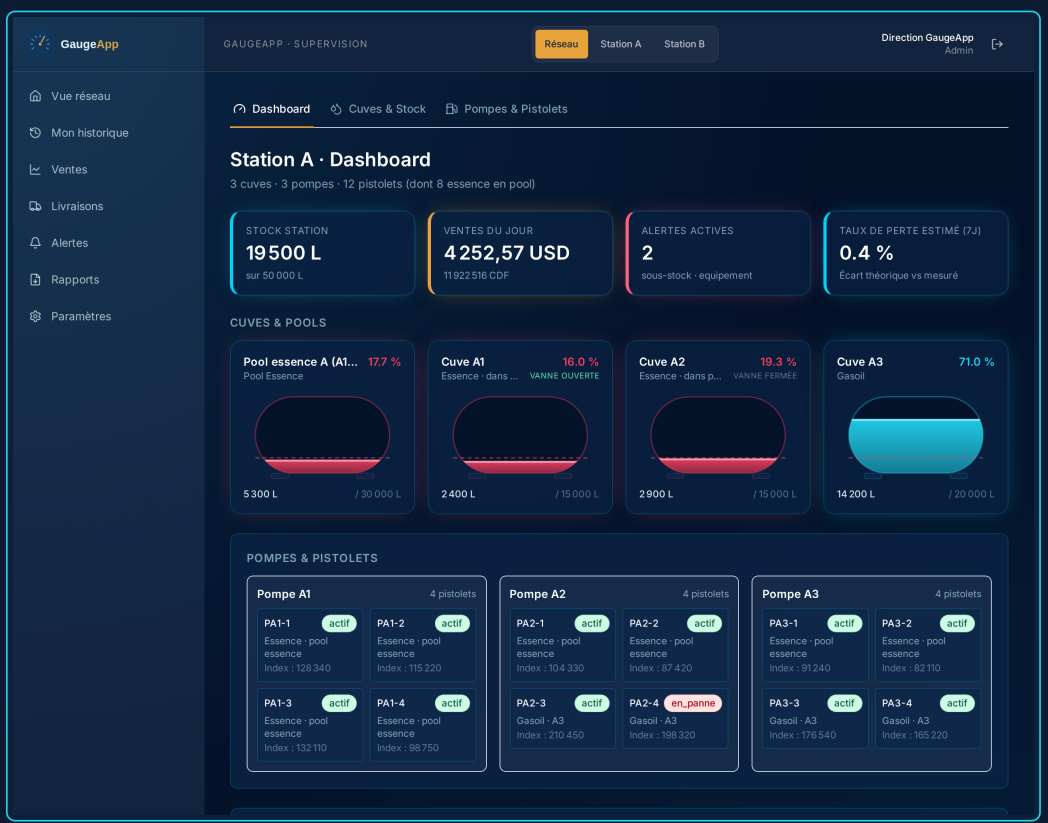Click the Taux de perte estimé card

point(916,253)
